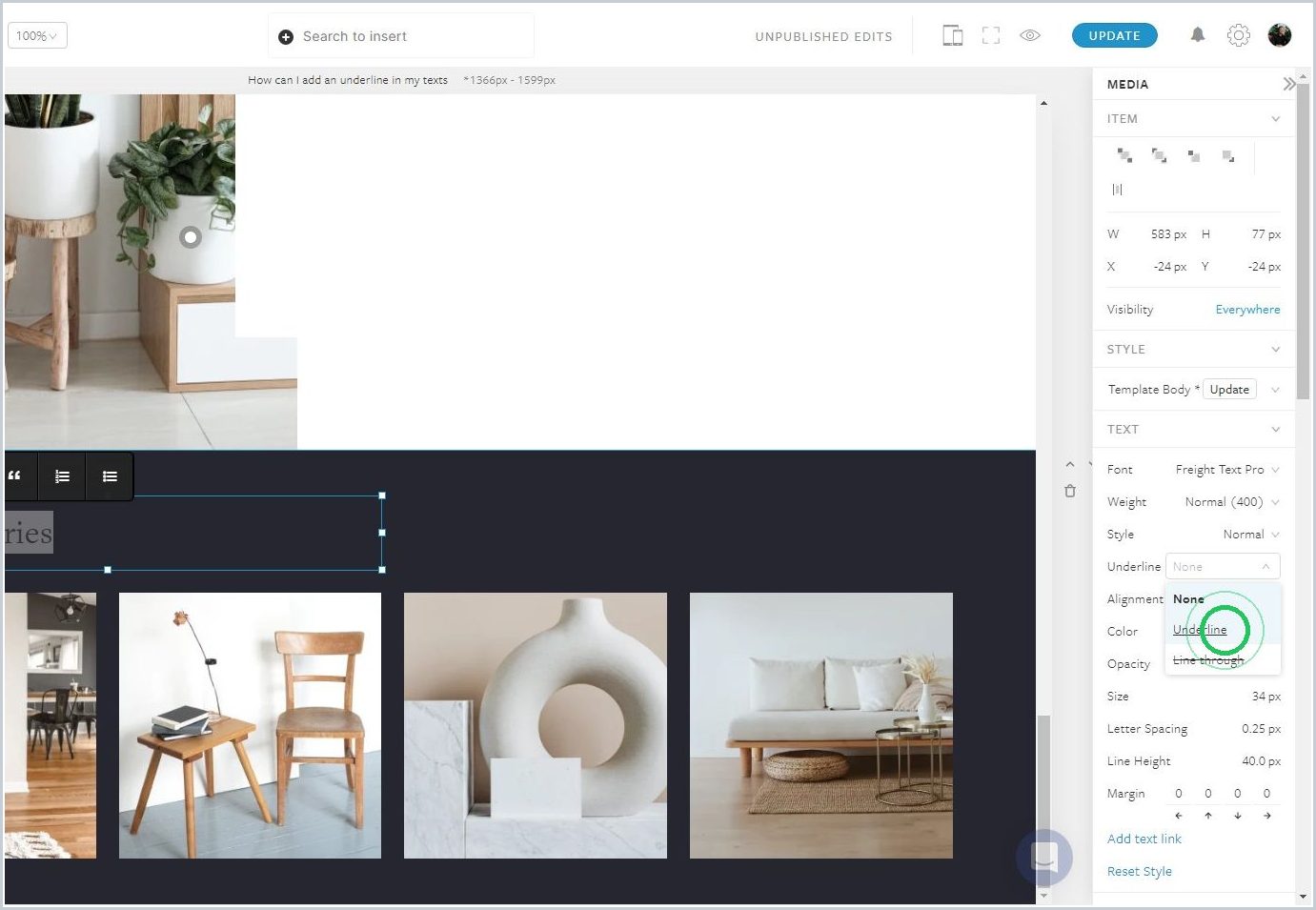This screenshot has width=1316, height=910.
Task: Open the Font dropdown Freight Text Pro
Action: tap(1226, 470)
